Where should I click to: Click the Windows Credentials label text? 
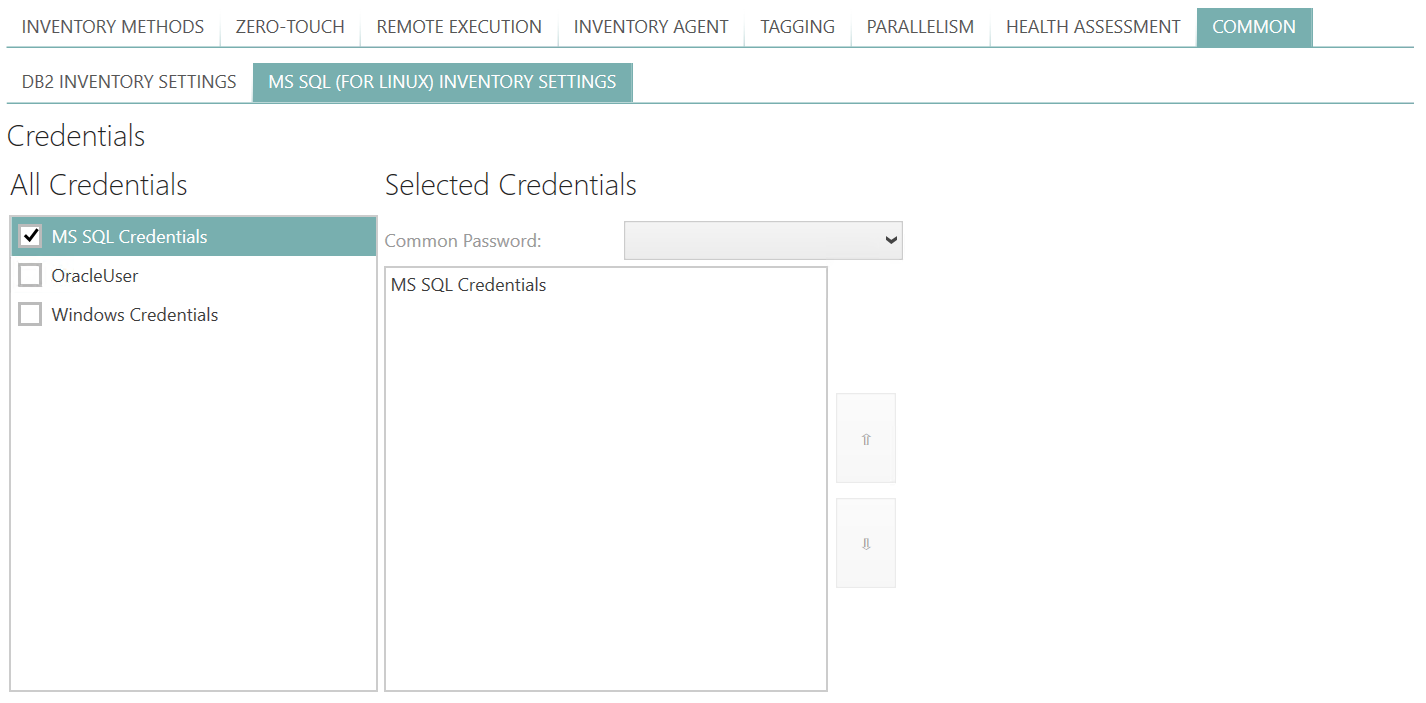coord(134,314)
